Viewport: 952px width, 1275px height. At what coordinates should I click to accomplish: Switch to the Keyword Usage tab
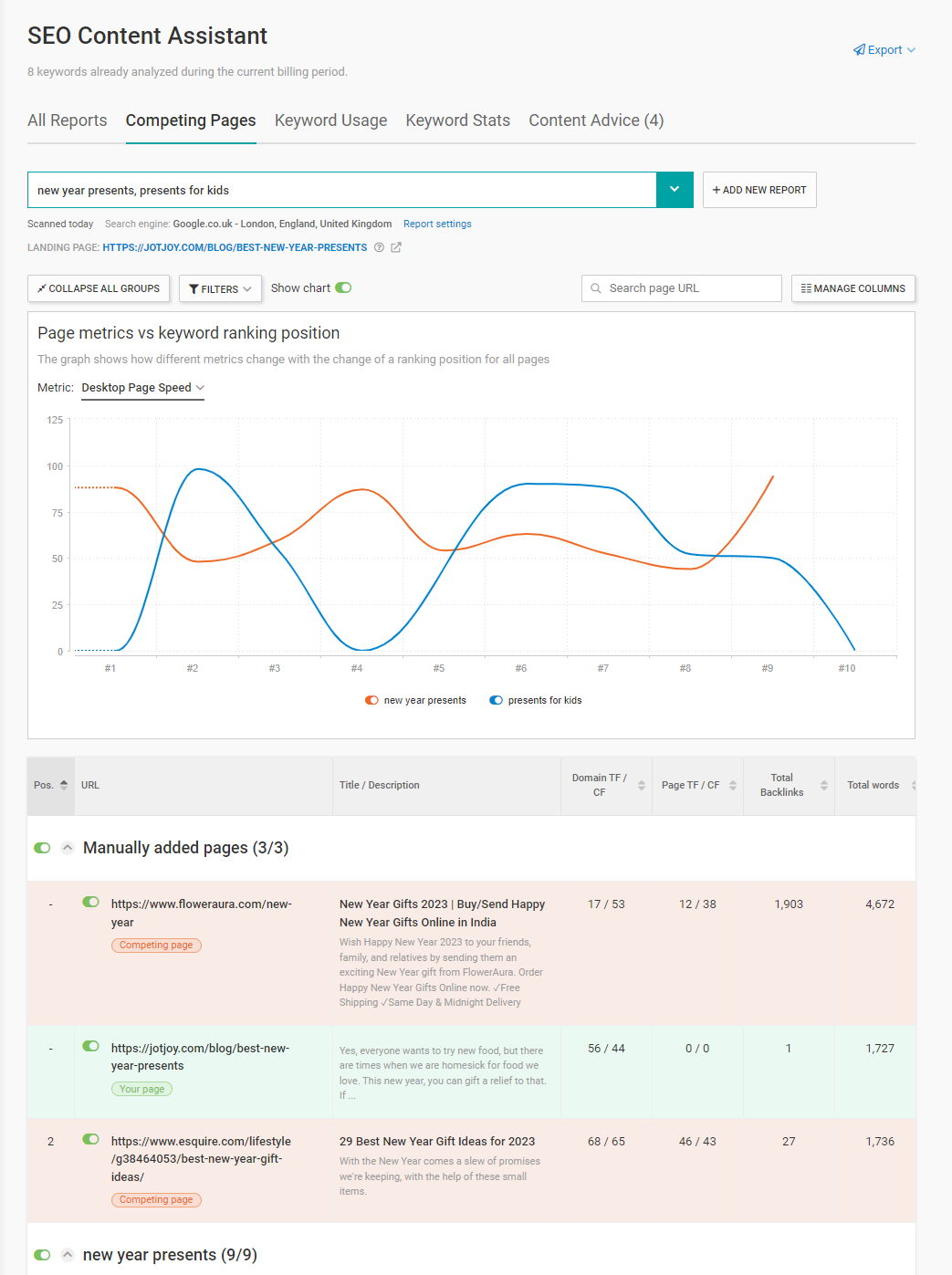(x=330, y=120)
